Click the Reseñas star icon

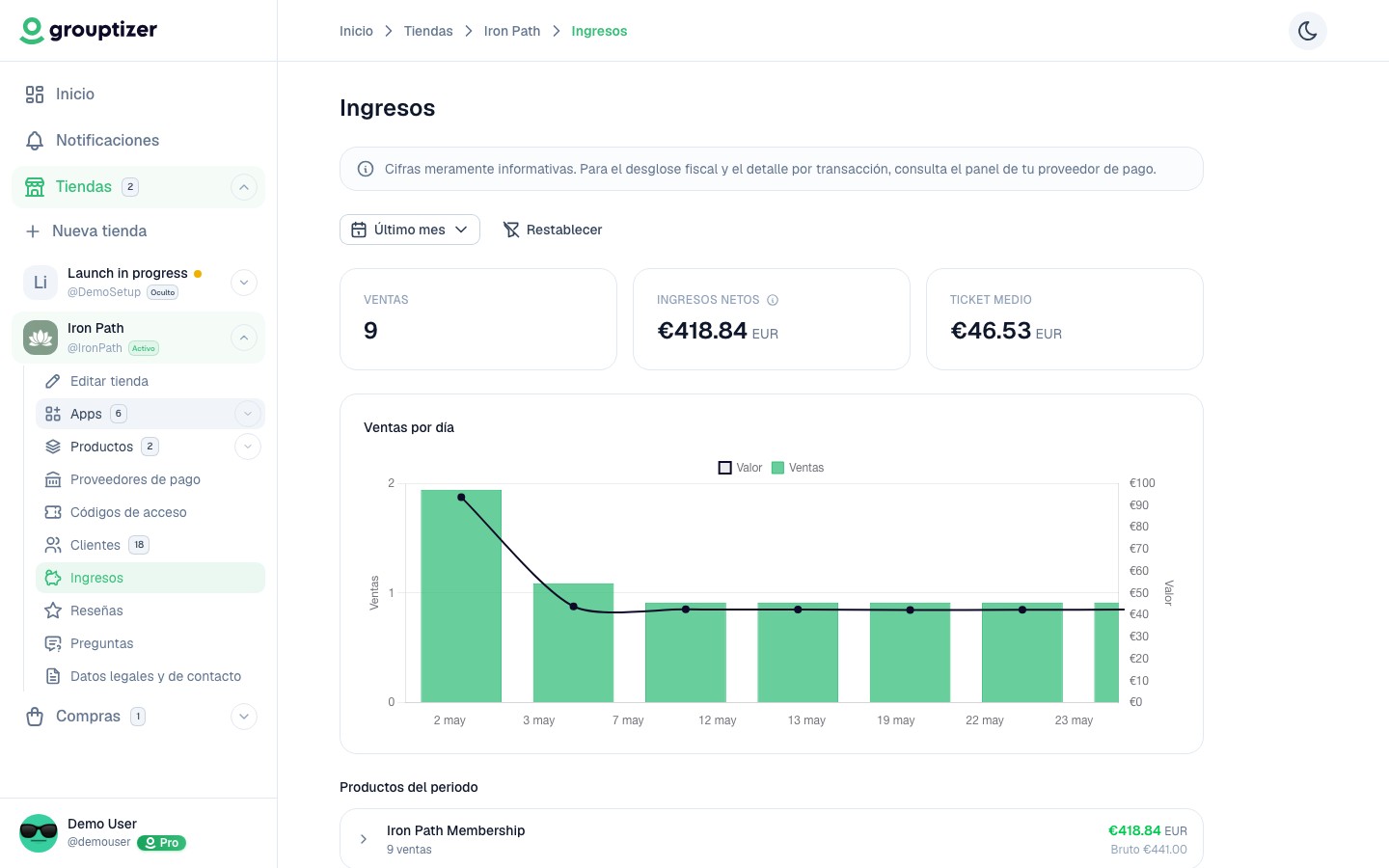53,610
